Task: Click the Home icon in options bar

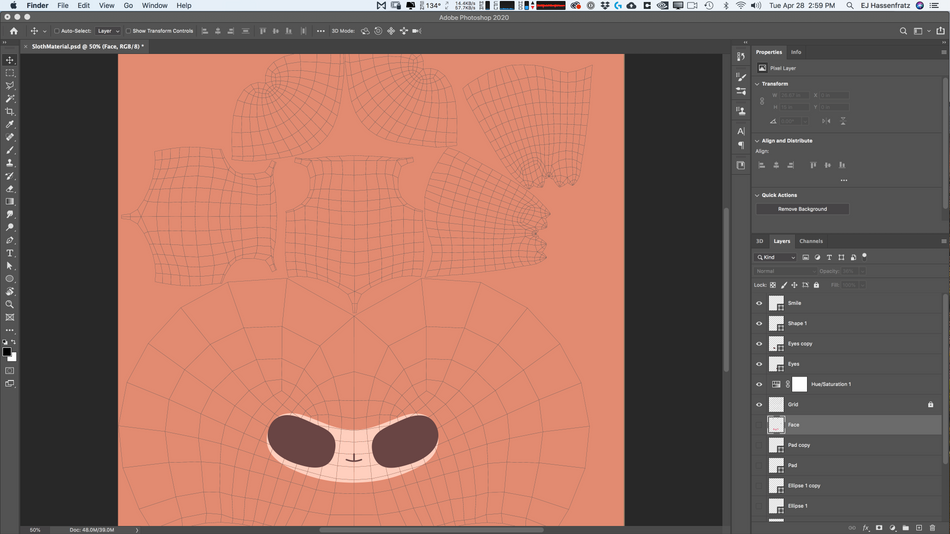Action: (x=13, y=31)
